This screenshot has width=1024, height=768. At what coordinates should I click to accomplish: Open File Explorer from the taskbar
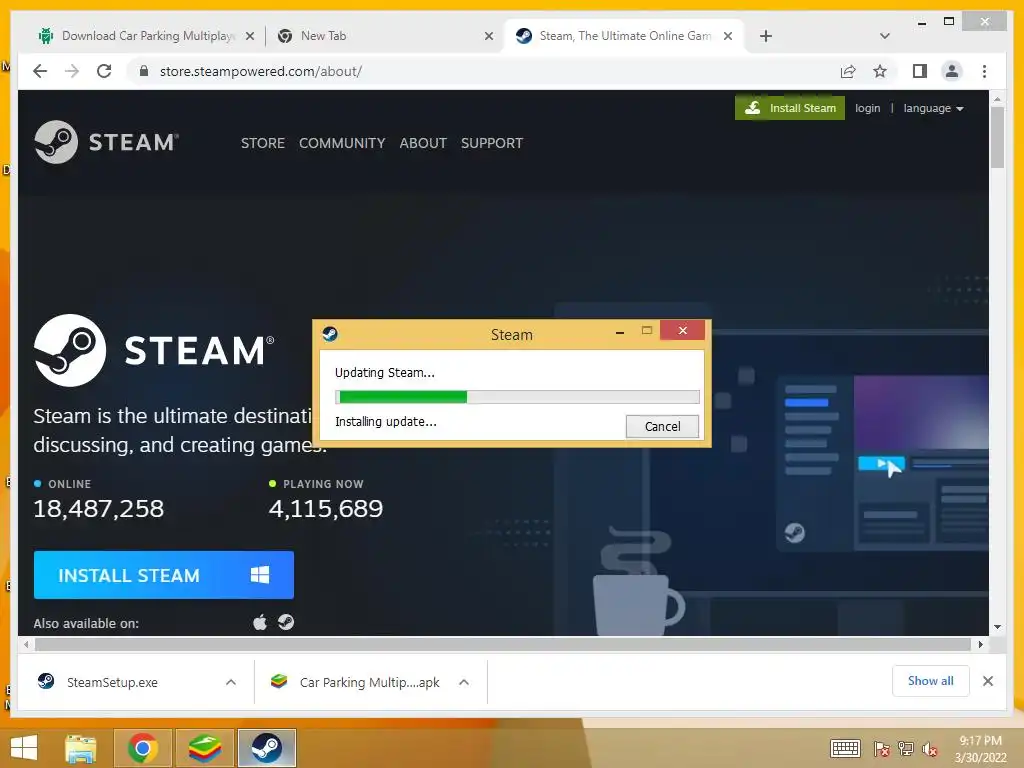81,748
